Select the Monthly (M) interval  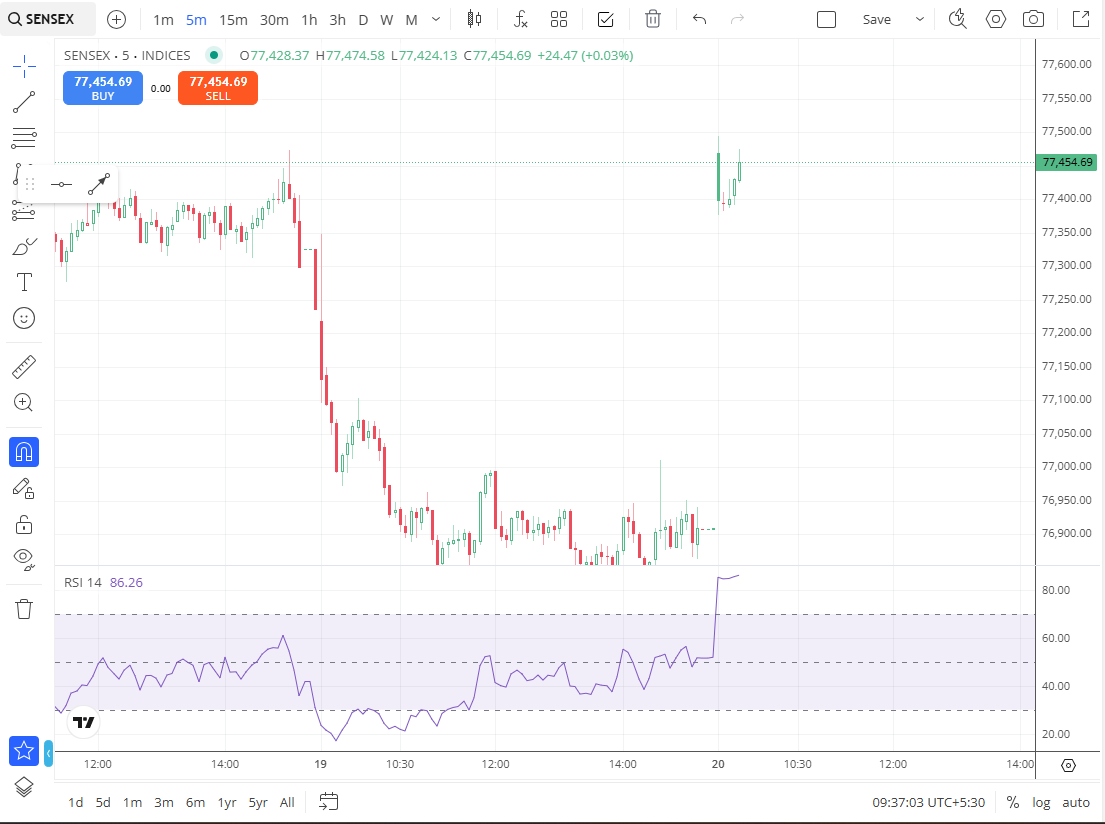click(412, 20)
